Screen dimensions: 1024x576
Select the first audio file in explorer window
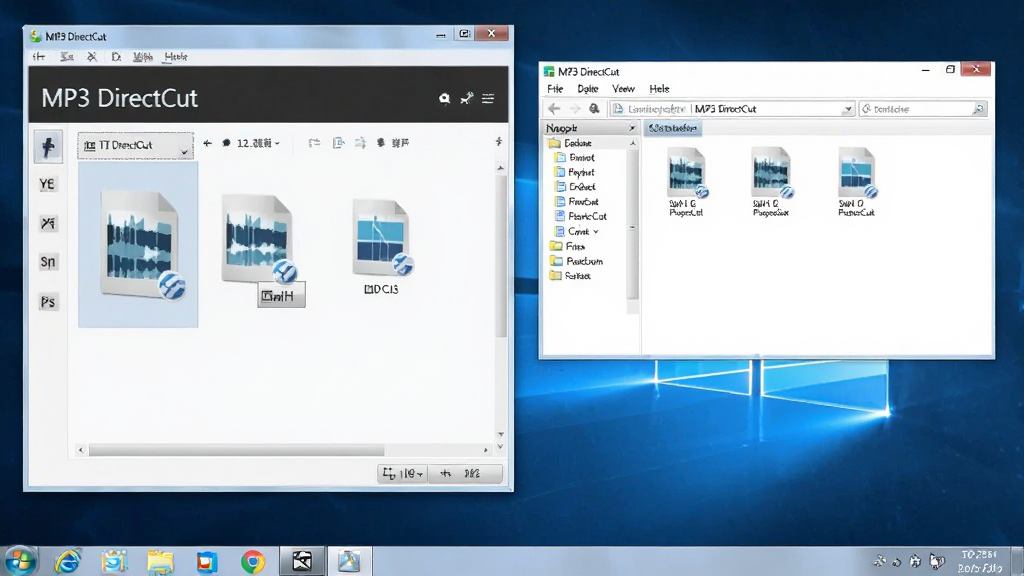(x=686, y=182)
